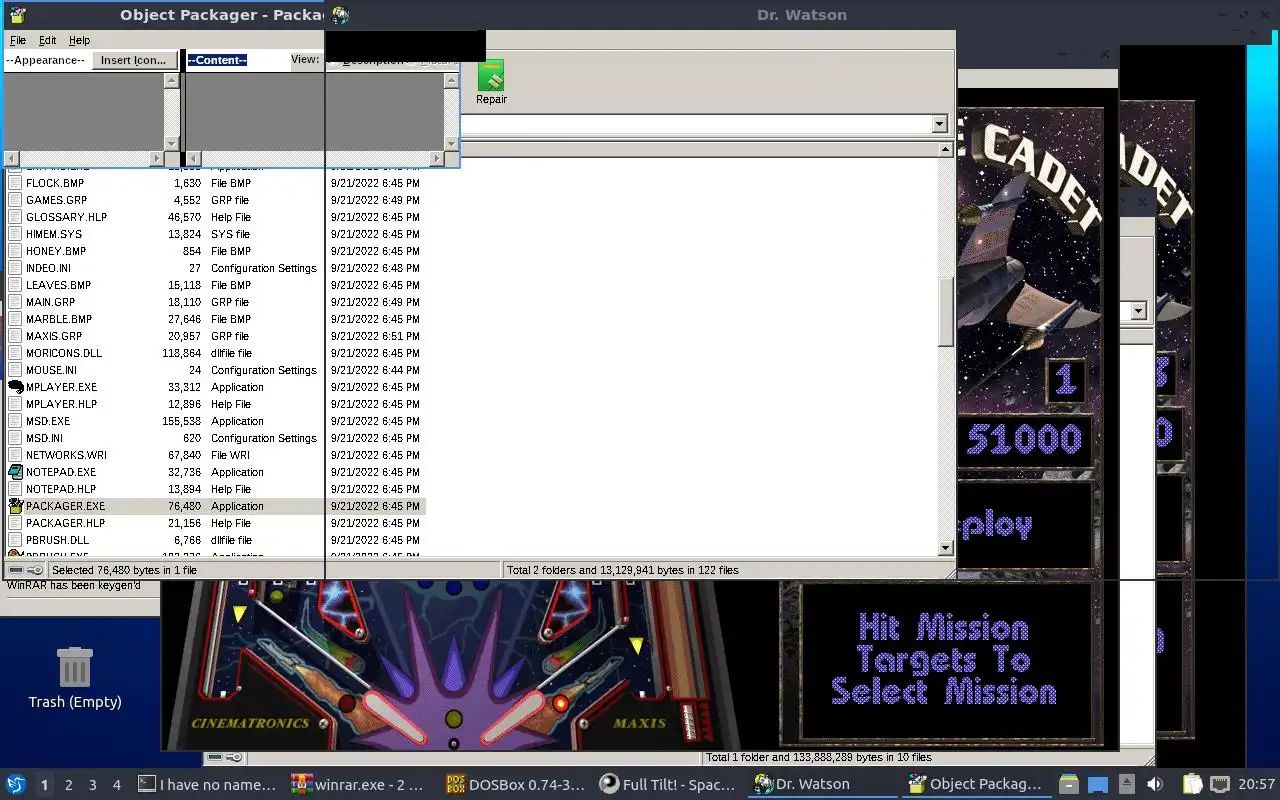Select the MAXIS.GRP file name

[x=54, y=336]
